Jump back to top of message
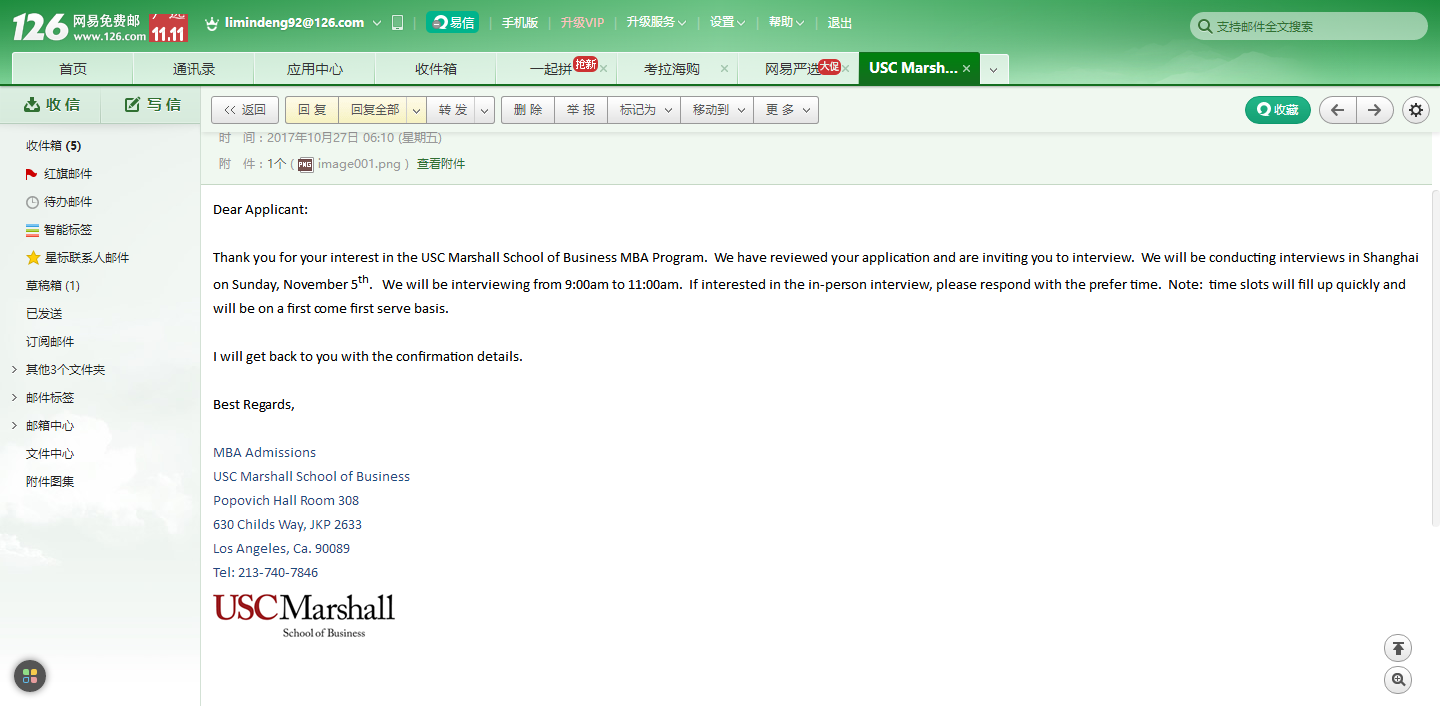 click(x=1398, y=648)
